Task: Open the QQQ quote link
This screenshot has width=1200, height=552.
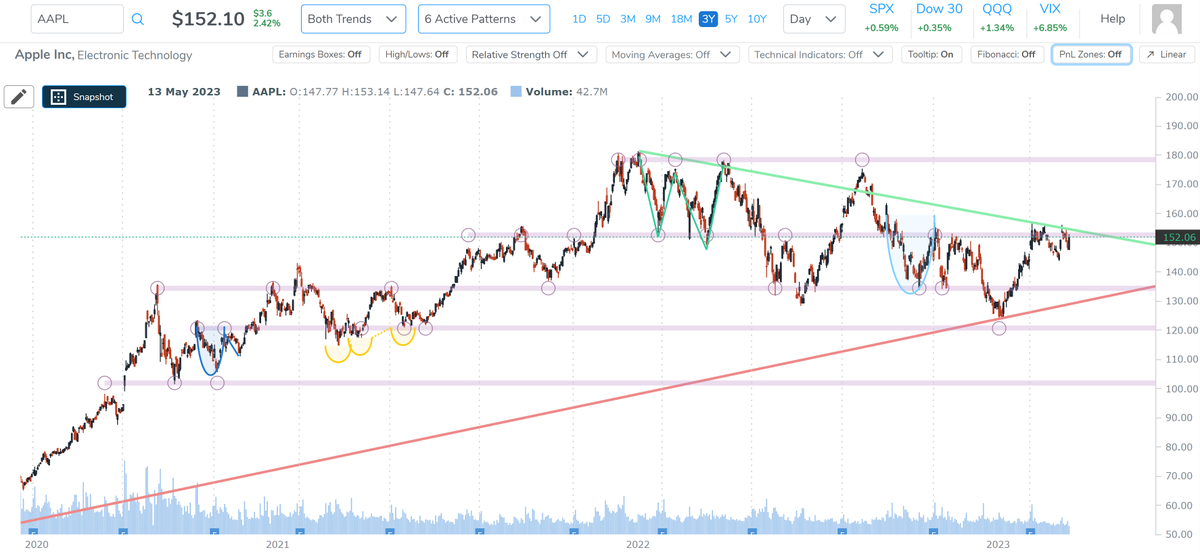Action: (997, 9)
